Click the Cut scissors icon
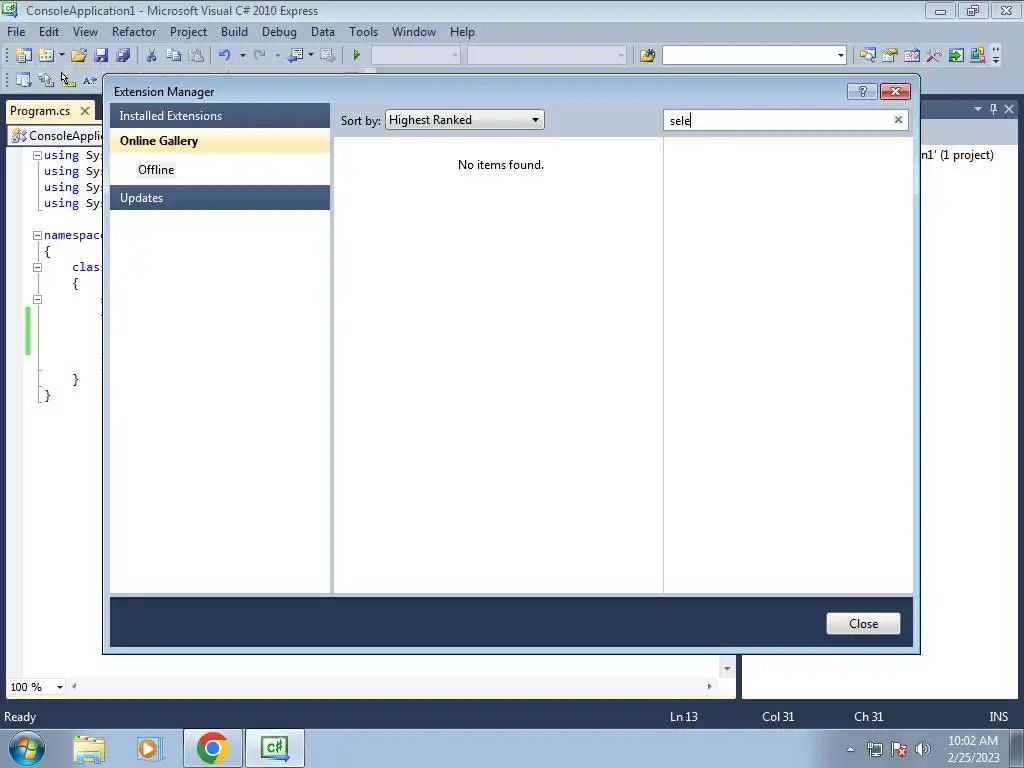Viewport: 1024px width, 768px height. [x=151, y=56]
